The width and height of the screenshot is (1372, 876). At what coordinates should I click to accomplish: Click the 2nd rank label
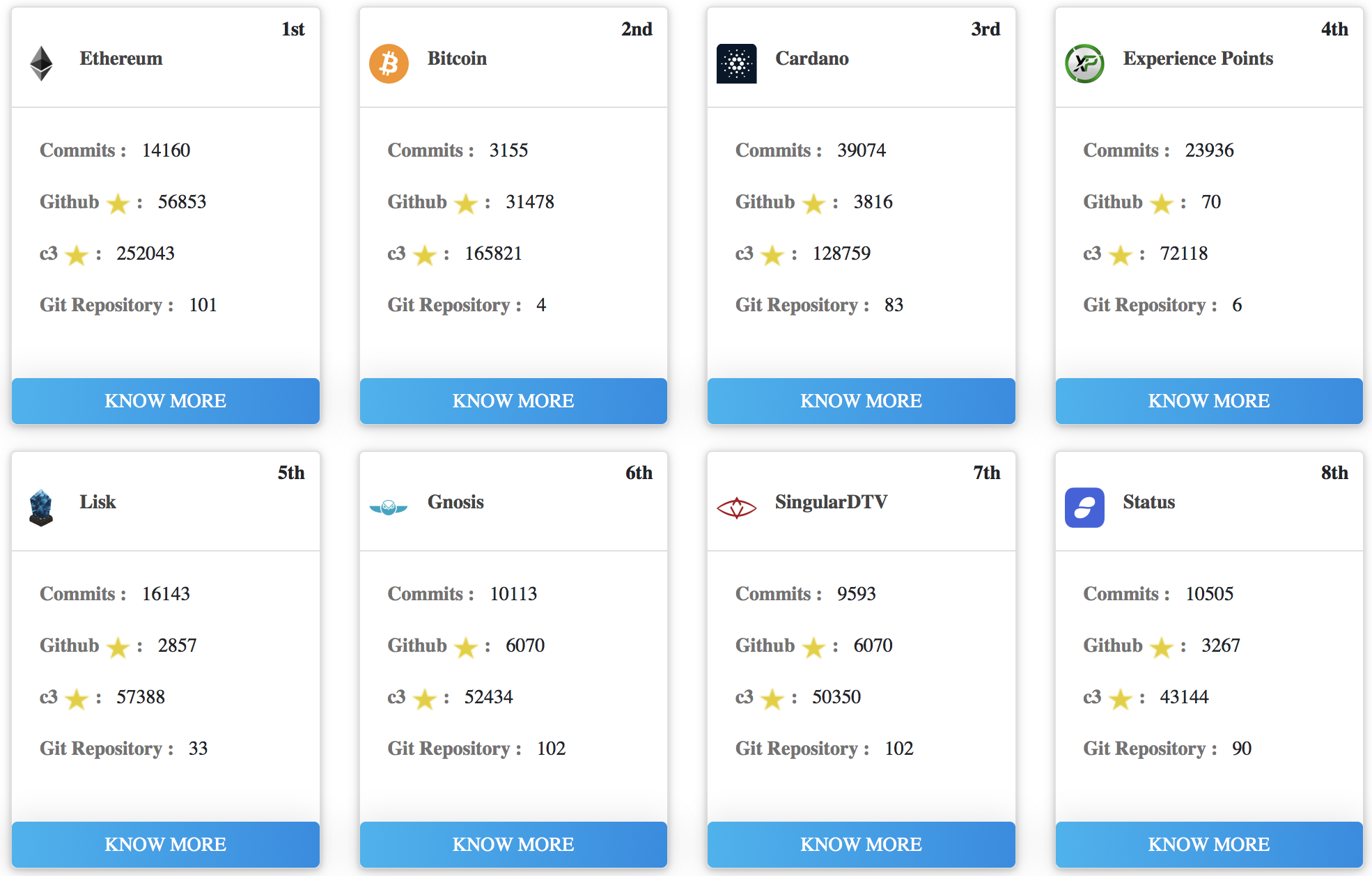coord(637,29)
